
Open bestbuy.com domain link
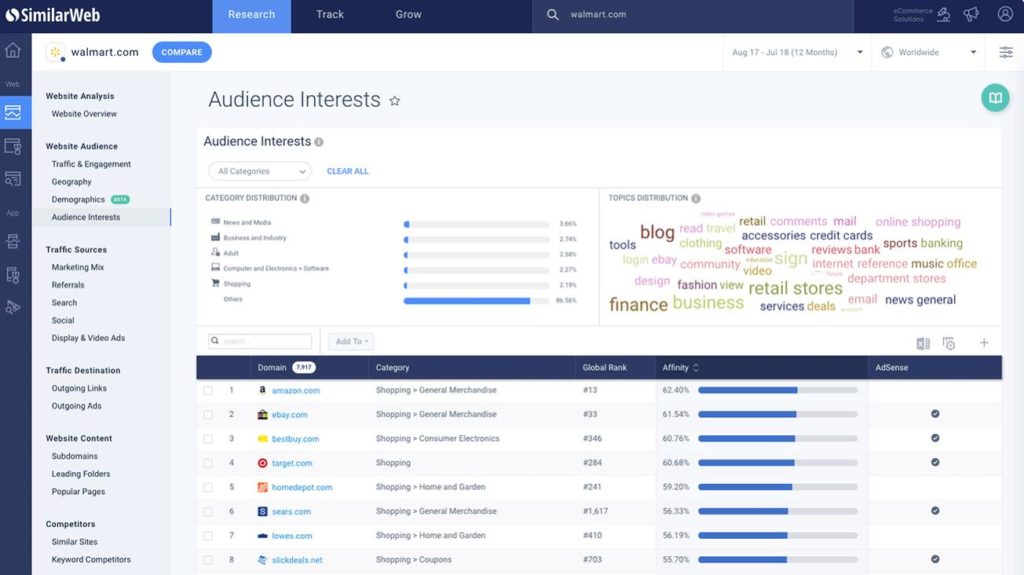[295, 439]
